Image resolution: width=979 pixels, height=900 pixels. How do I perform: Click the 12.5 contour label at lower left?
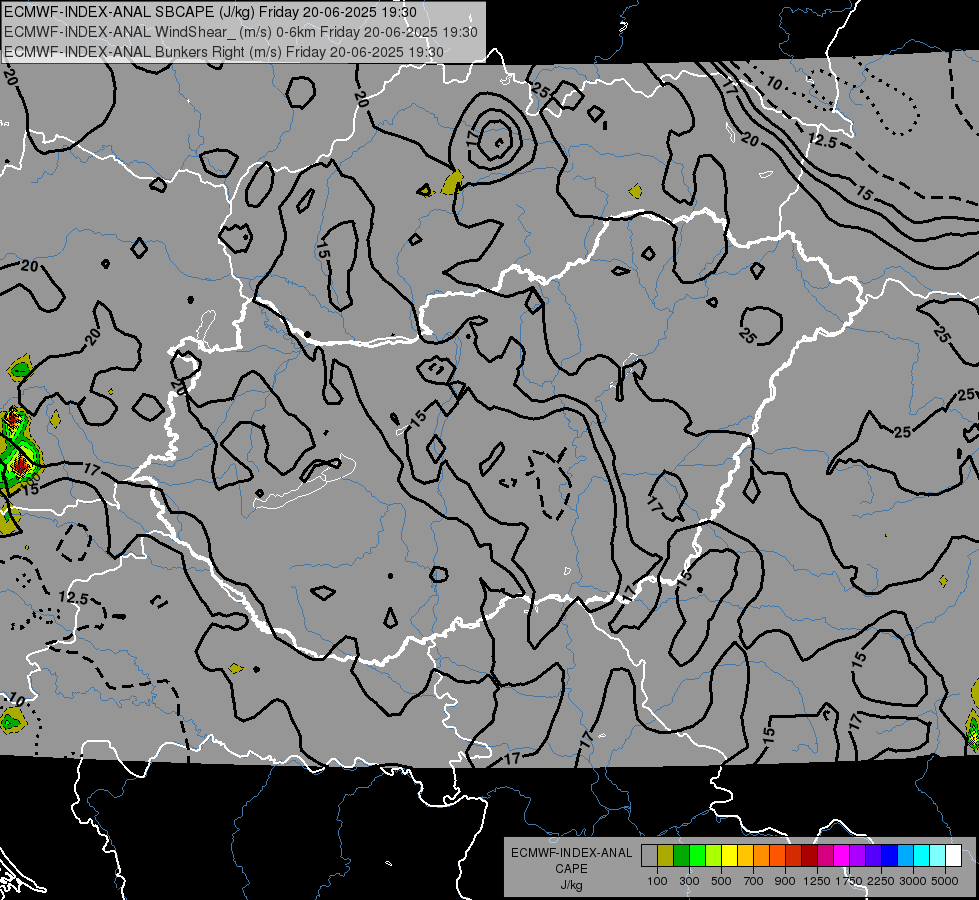pos(74,598)
